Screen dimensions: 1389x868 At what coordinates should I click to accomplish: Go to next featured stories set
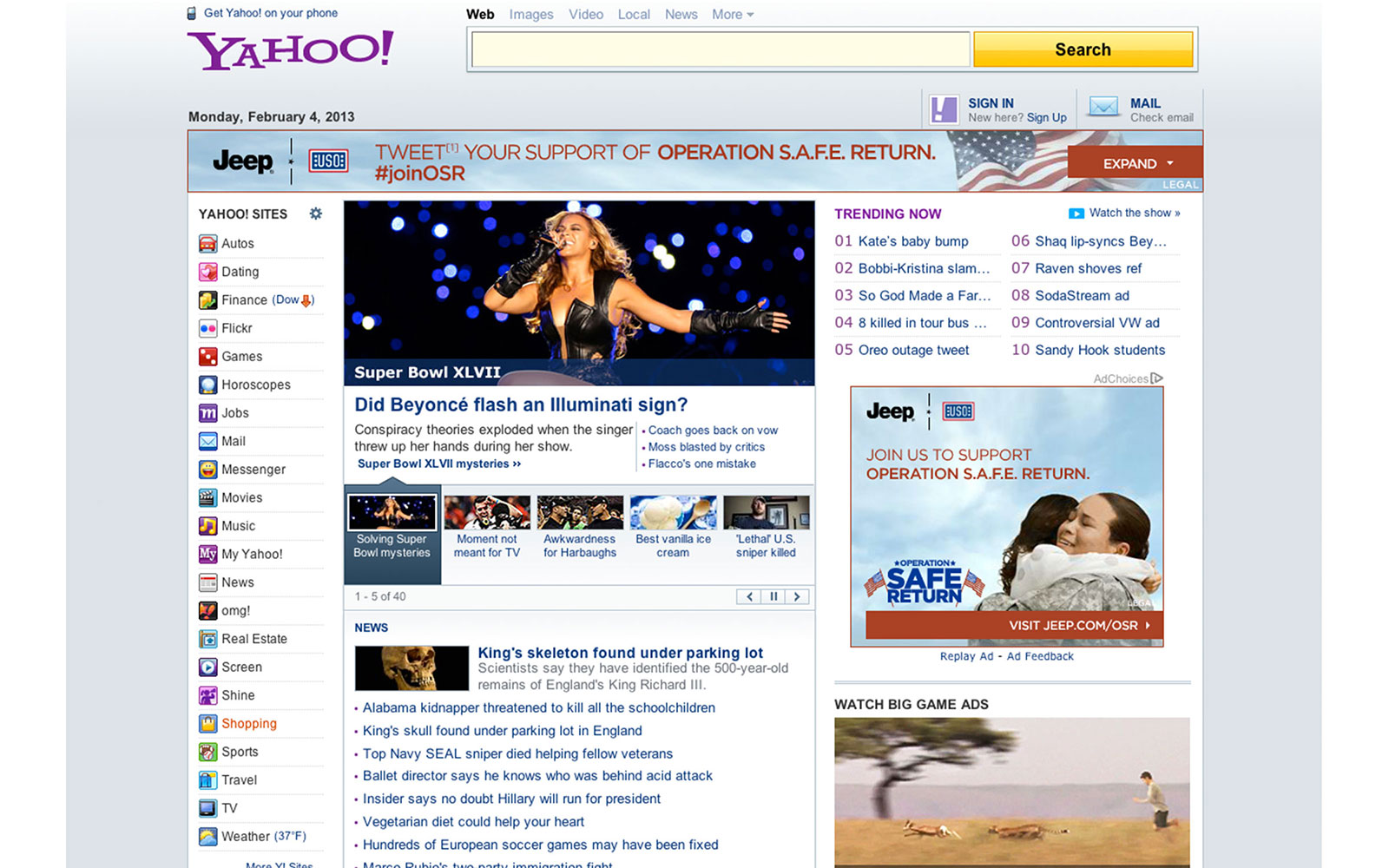pos(797,596)
